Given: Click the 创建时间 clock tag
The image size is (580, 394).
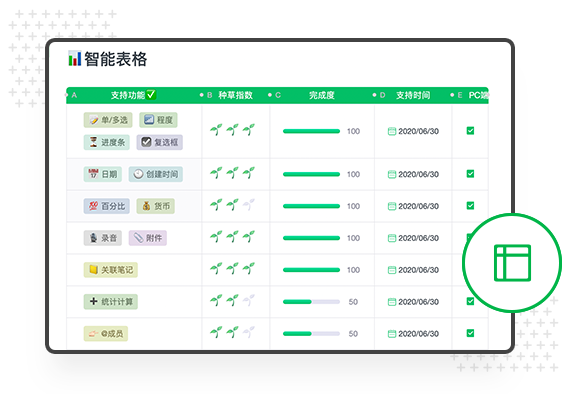Looking at the screenshot, I should coord(156,174).
